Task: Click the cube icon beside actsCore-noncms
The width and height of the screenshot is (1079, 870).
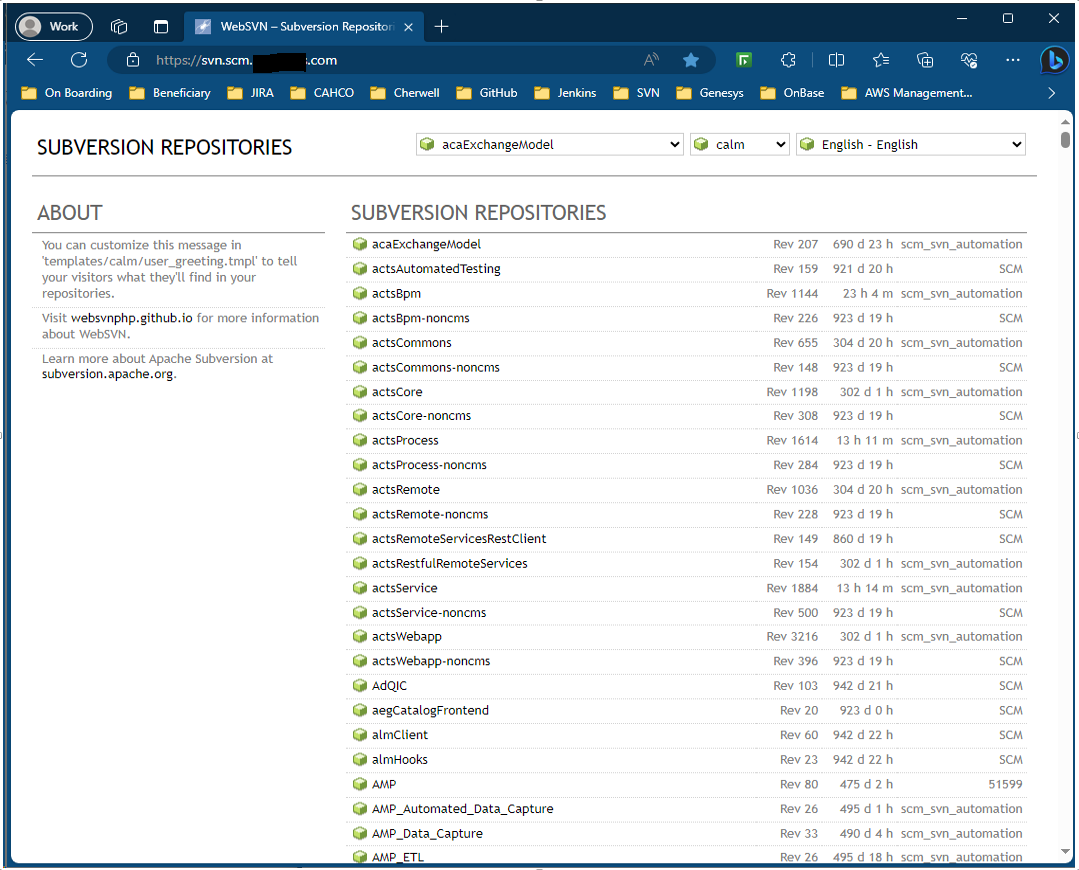Action: point(359,416)
